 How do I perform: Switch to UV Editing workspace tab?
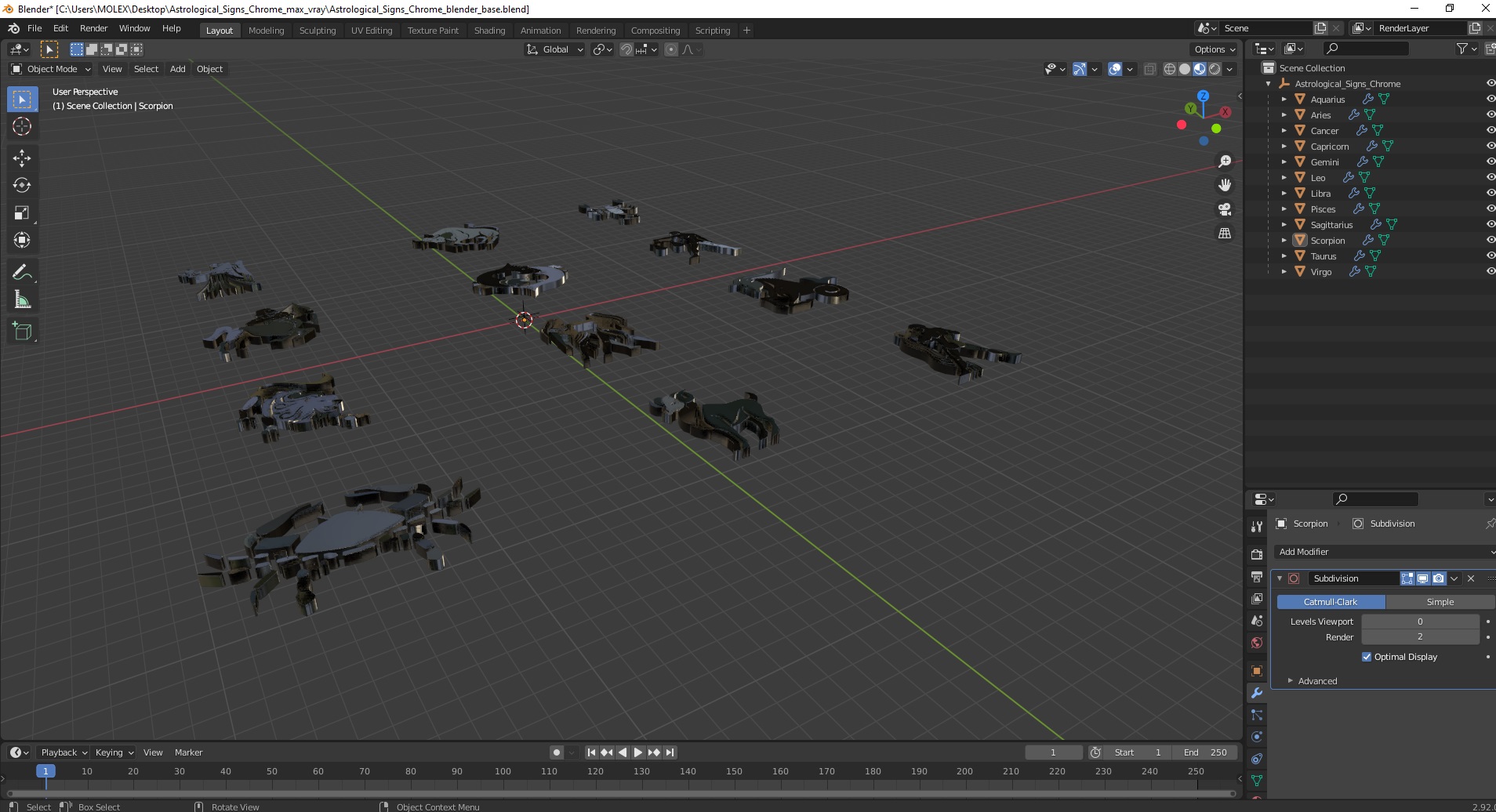pos(372,31)
